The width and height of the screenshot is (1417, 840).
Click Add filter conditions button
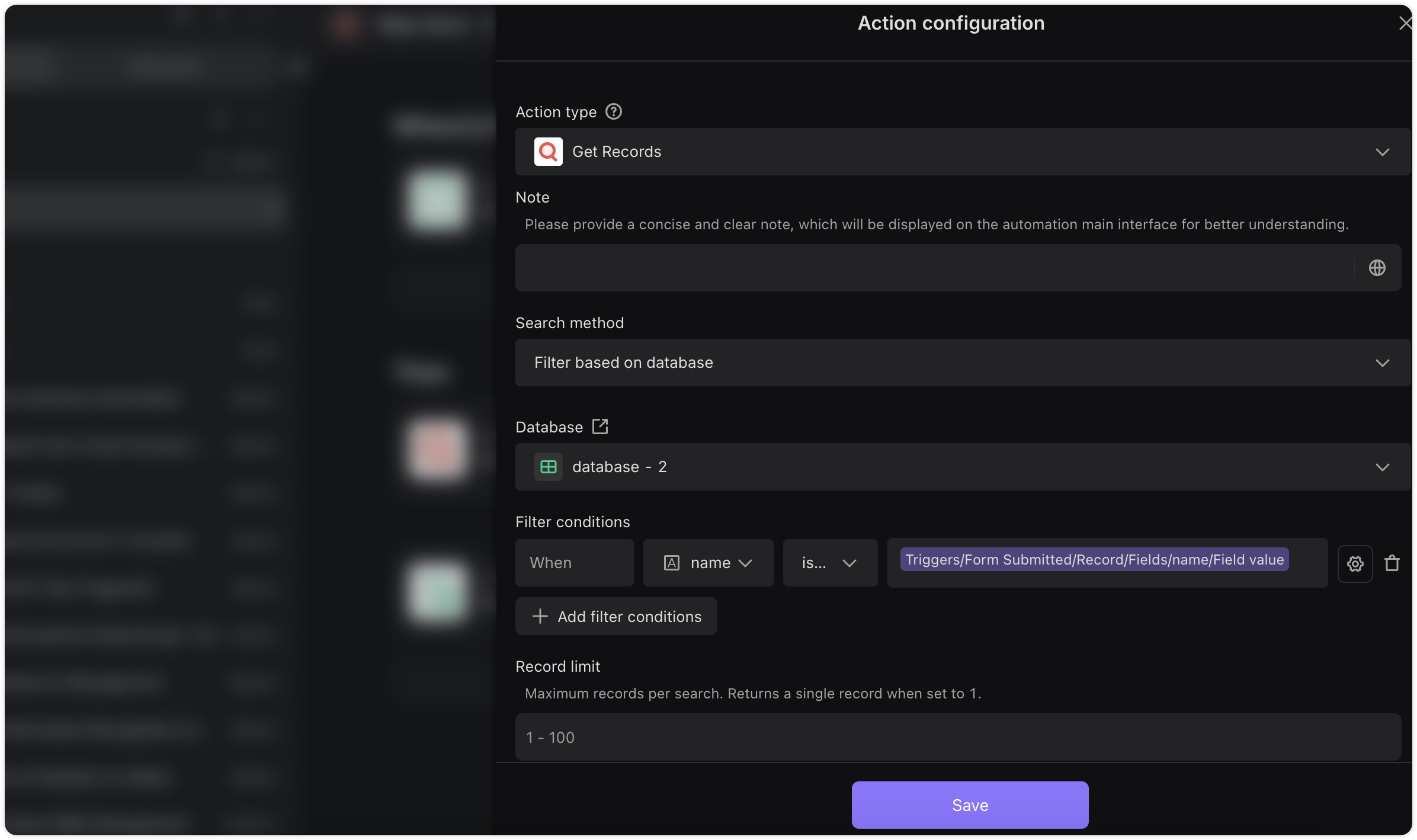(x=616, y=616)
